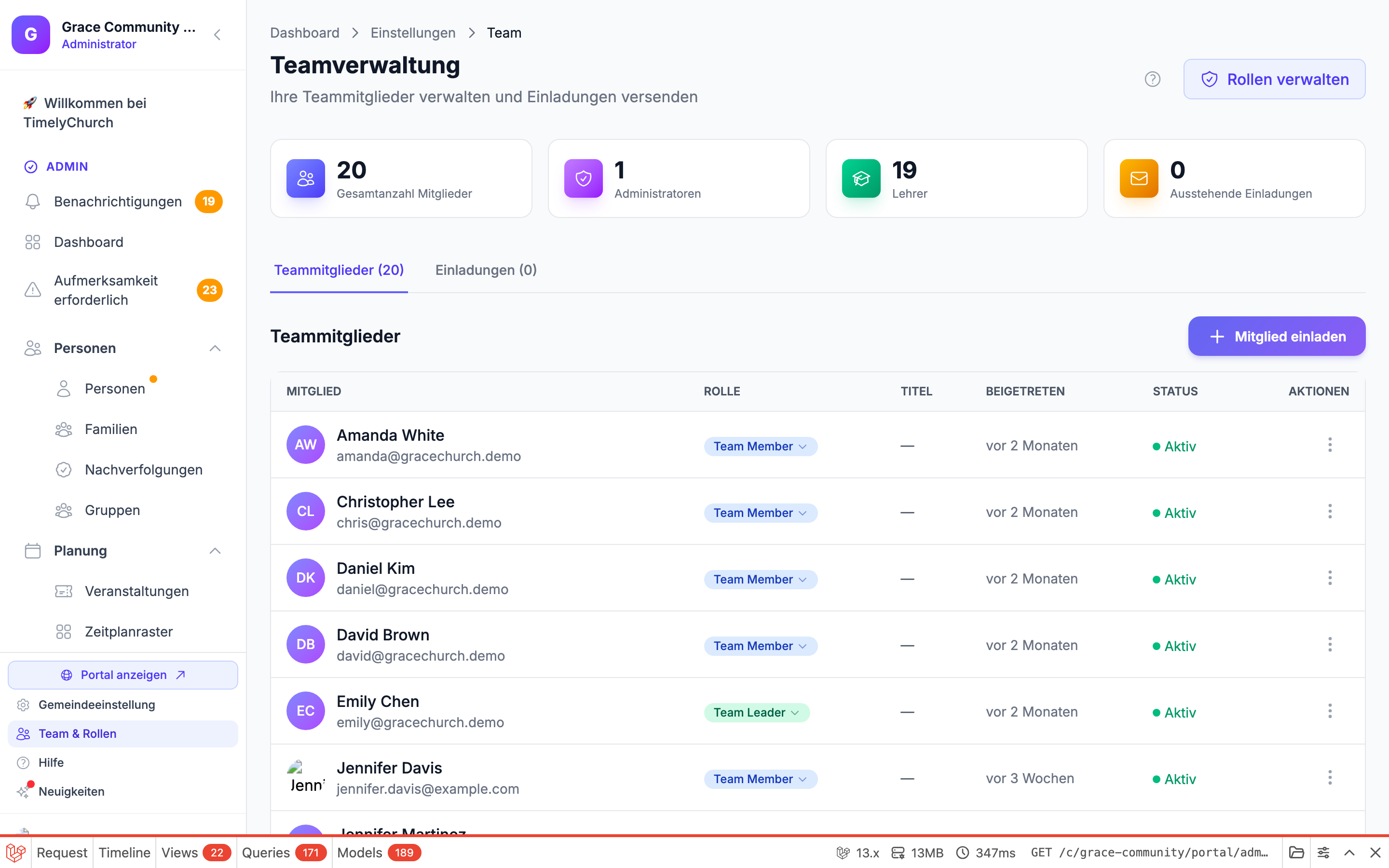Click the Aufmerksamkeit erforderlich warning icon

33,290
